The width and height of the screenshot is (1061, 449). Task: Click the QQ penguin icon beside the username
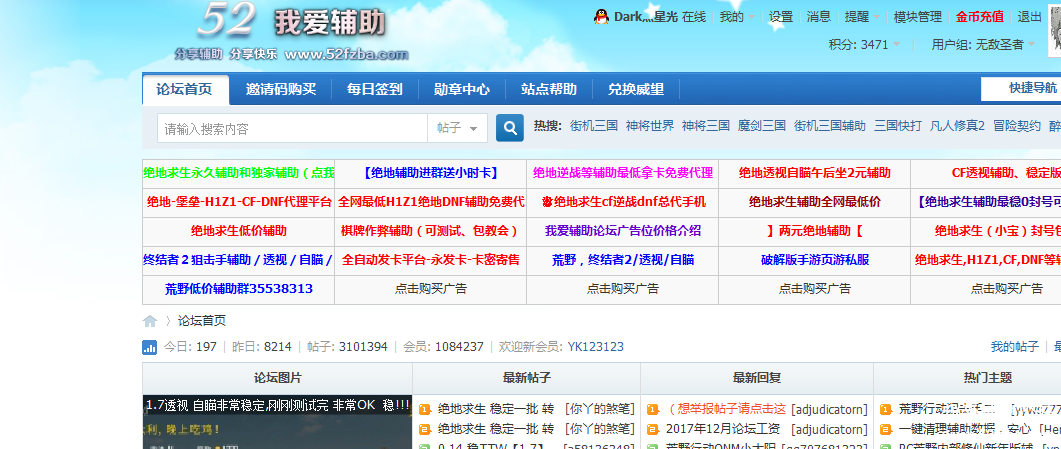(602, 17)
